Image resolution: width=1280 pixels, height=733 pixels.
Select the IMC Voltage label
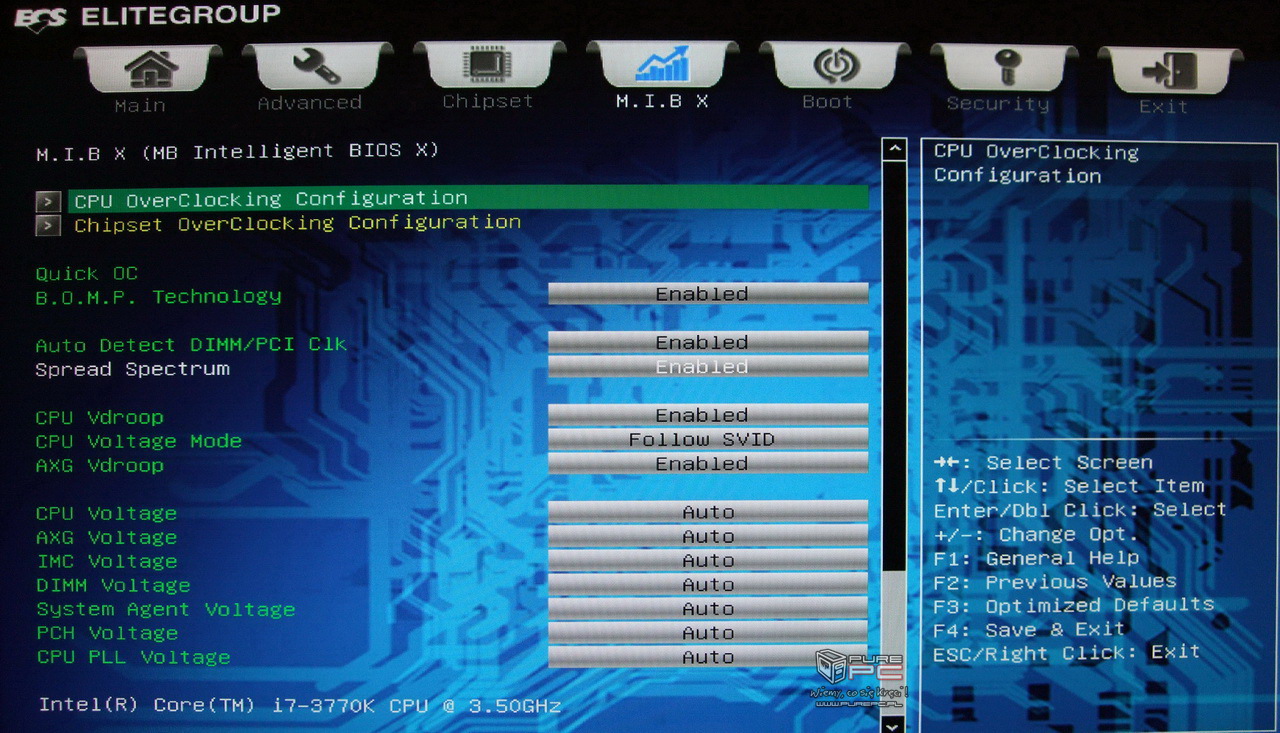click(107, 561)
